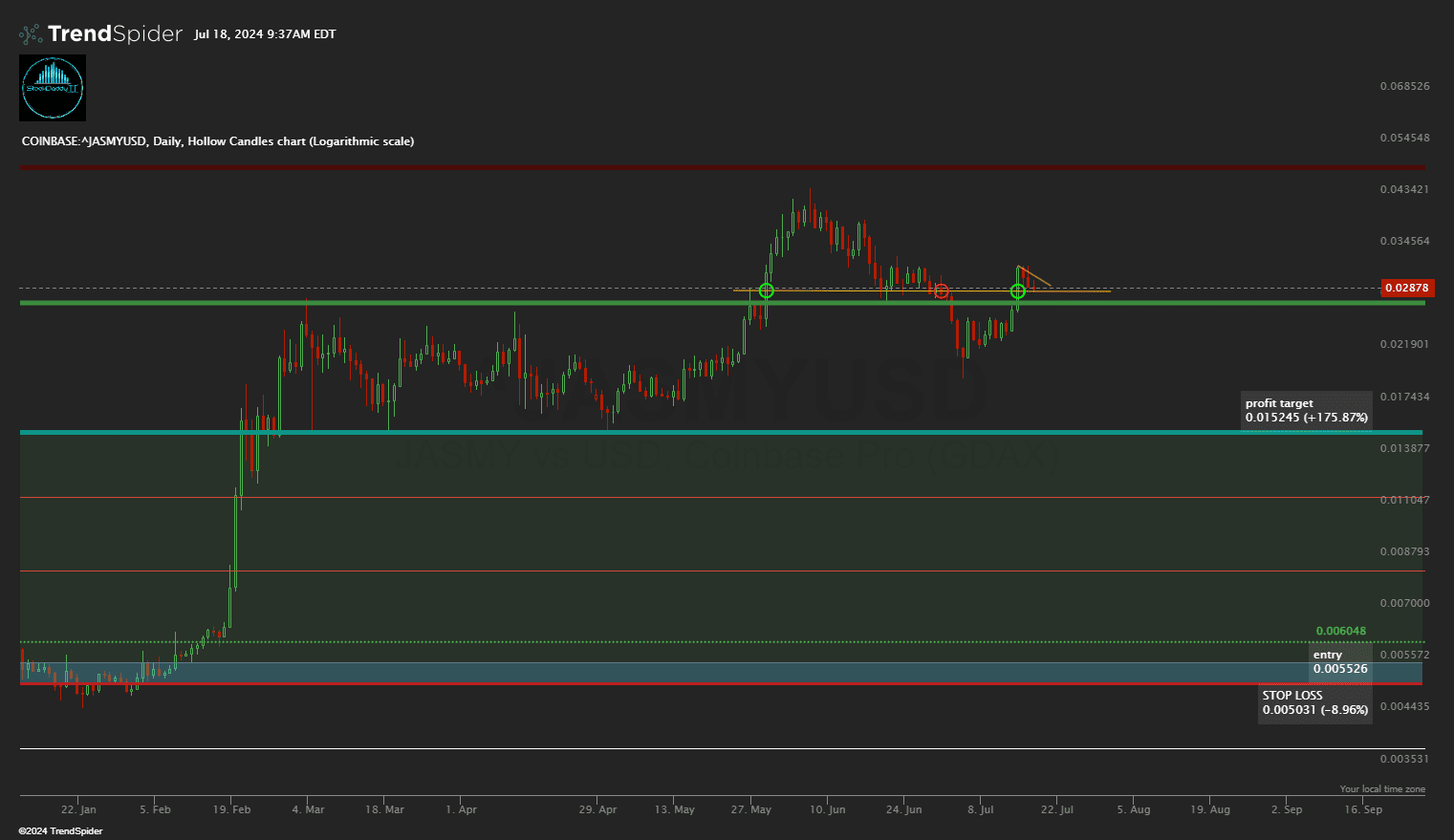The height and width of the screenshot is (840, 1454).
Task: Click the TrendSpider logo icon
Action: click(31, 34)
